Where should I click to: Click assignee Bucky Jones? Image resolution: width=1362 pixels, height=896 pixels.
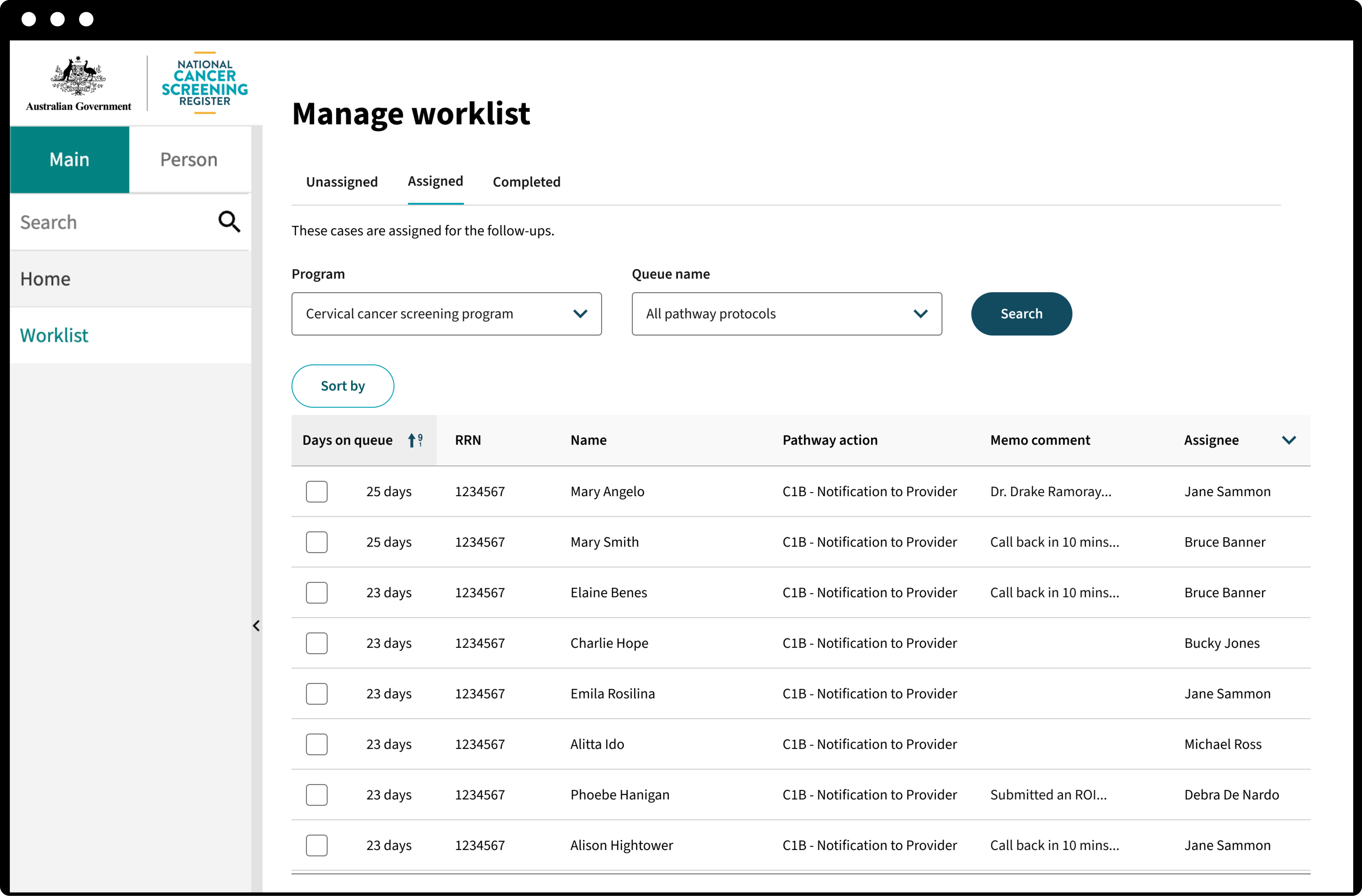coord(1222,643)
